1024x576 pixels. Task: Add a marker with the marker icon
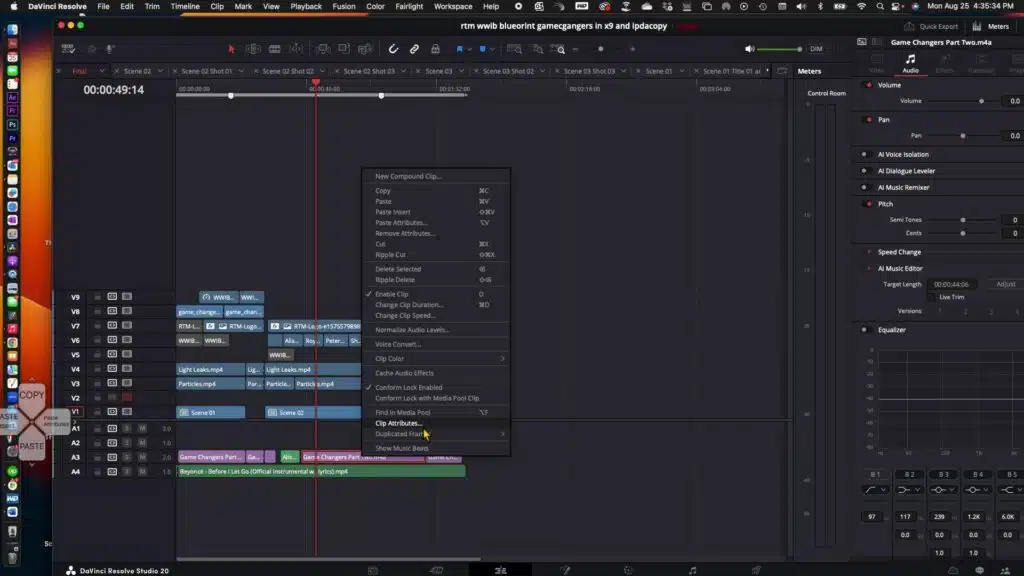point(484,47)
